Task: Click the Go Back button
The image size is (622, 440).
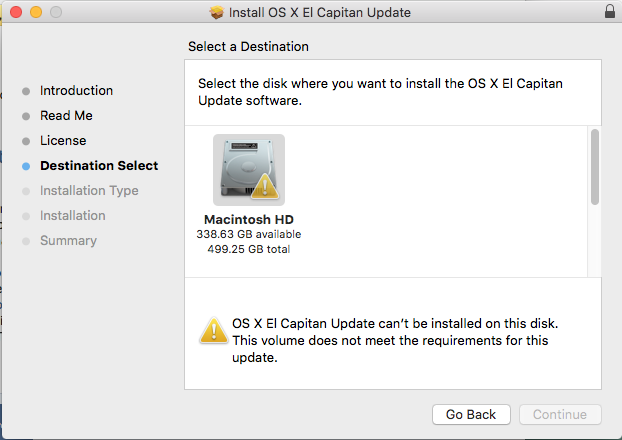Action: click(471, 414)
